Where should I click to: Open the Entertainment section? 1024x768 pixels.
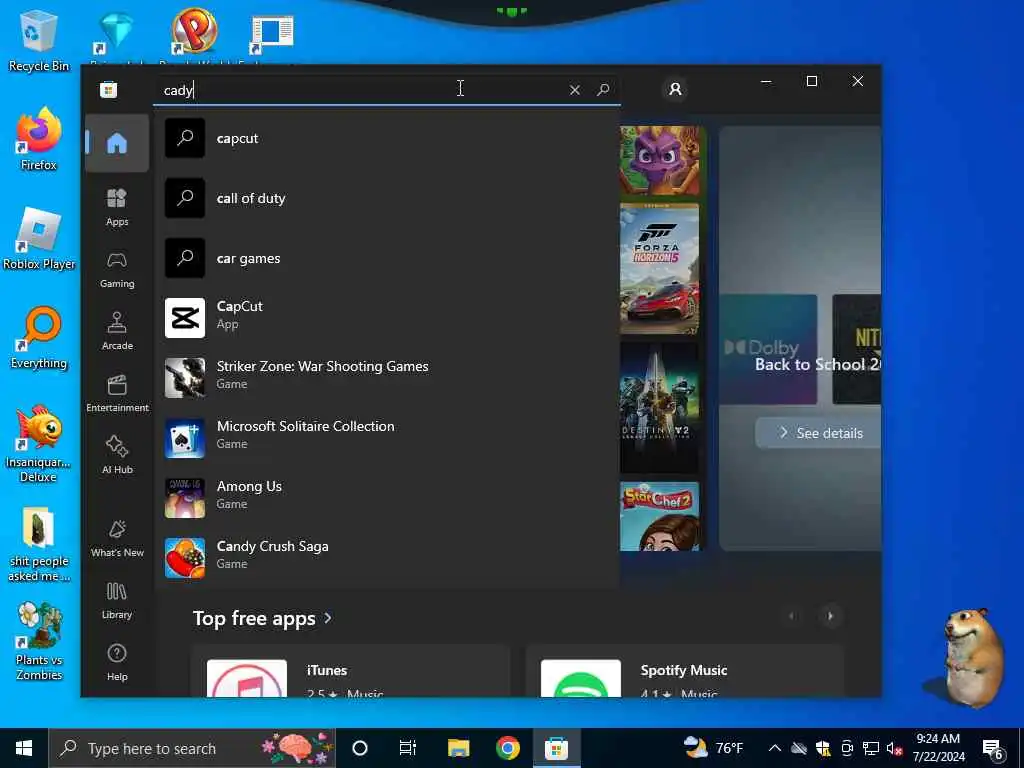click(117, 393)
